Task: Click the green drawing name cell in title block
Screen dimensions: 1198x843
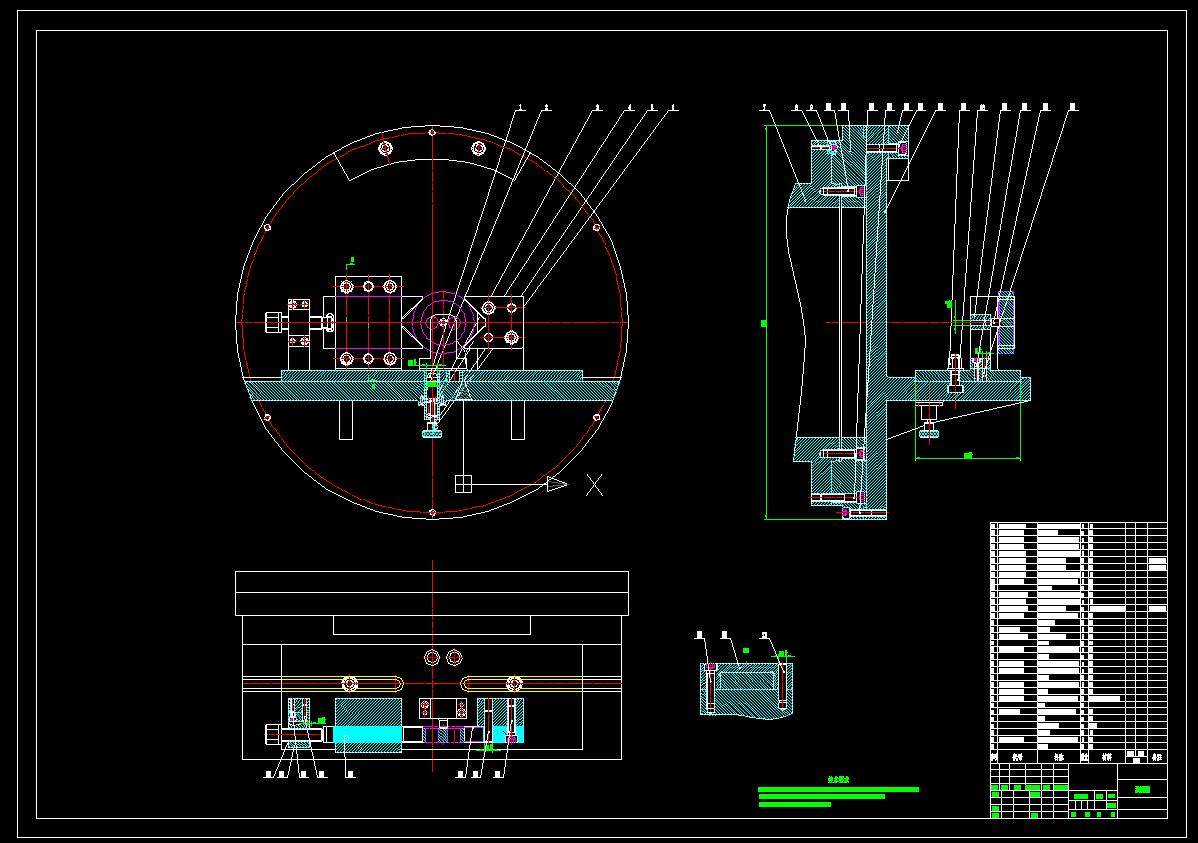Action: pos(1142,790)
